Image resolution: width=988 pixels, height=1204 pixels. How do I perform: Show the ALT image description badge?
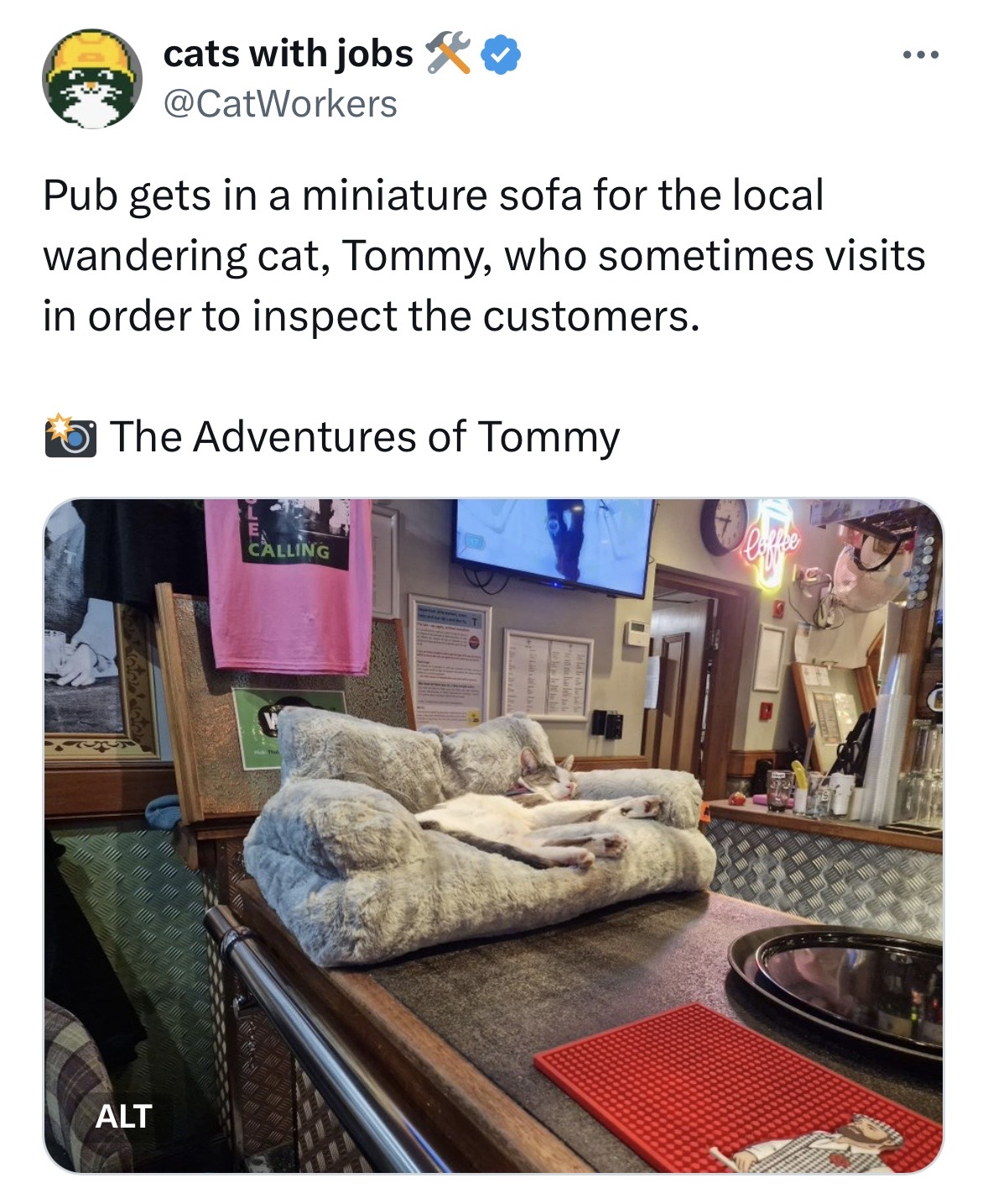tap(123, 1116)
